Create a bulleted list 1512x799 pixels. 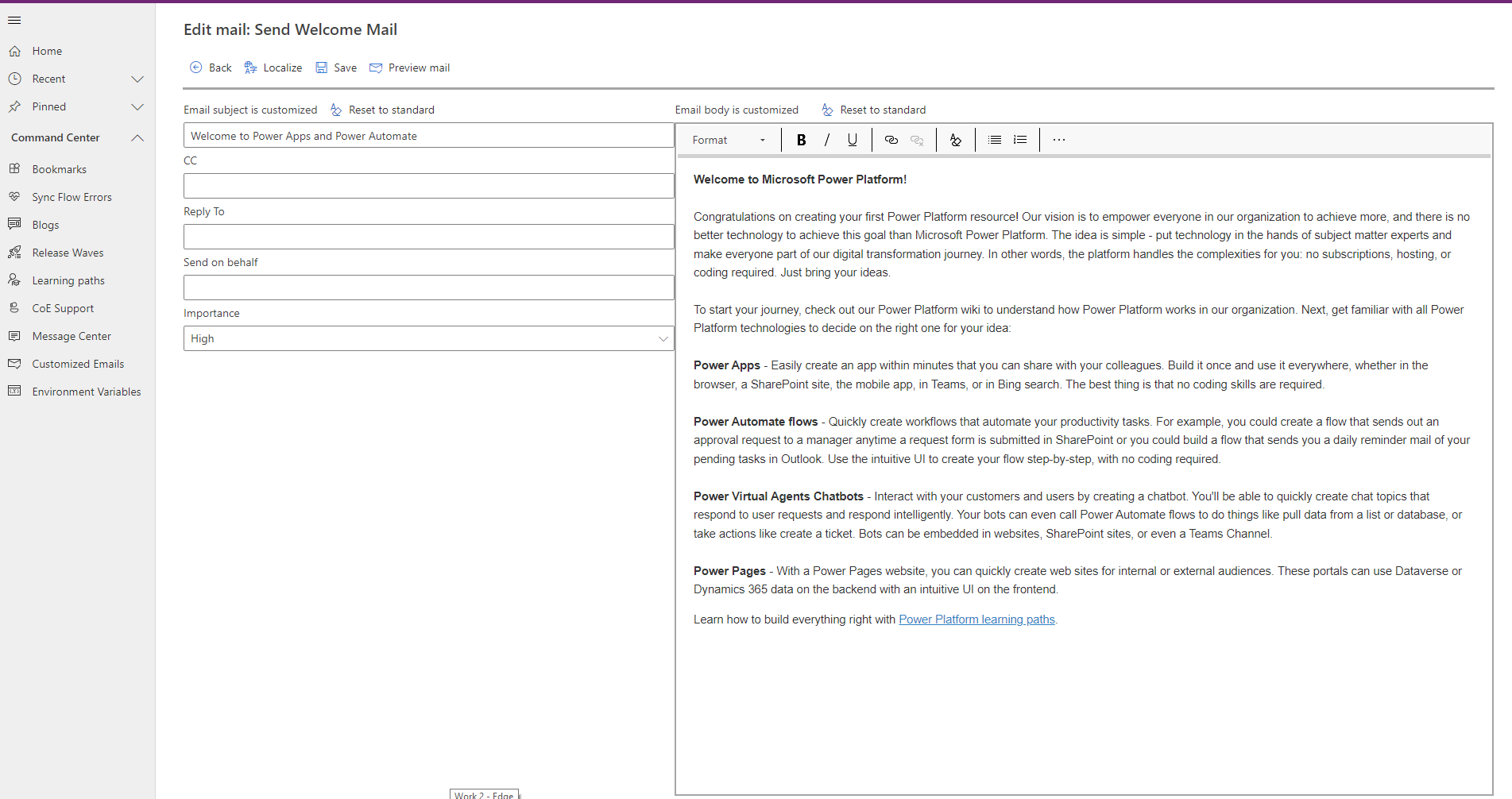click(x=994, y=140)
